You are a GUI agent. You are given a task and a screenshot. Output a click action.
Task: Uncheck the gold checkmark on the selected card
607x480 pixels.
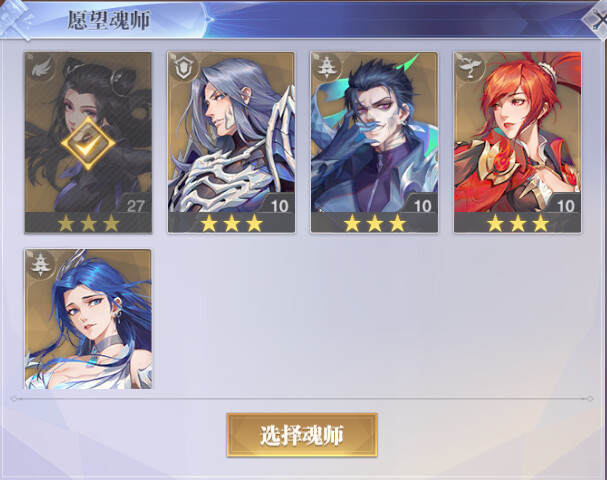tap(88, 144)
